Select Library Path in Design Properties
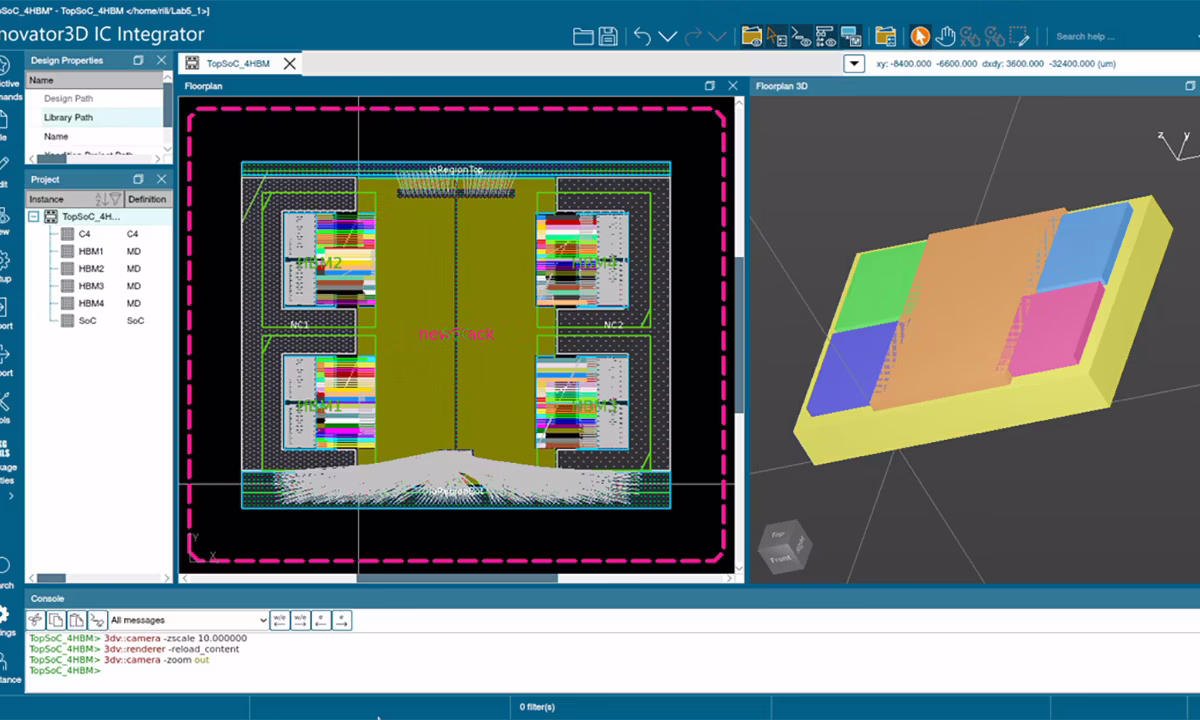Screen dimensions: 1200x720 [x=69, y=117]
